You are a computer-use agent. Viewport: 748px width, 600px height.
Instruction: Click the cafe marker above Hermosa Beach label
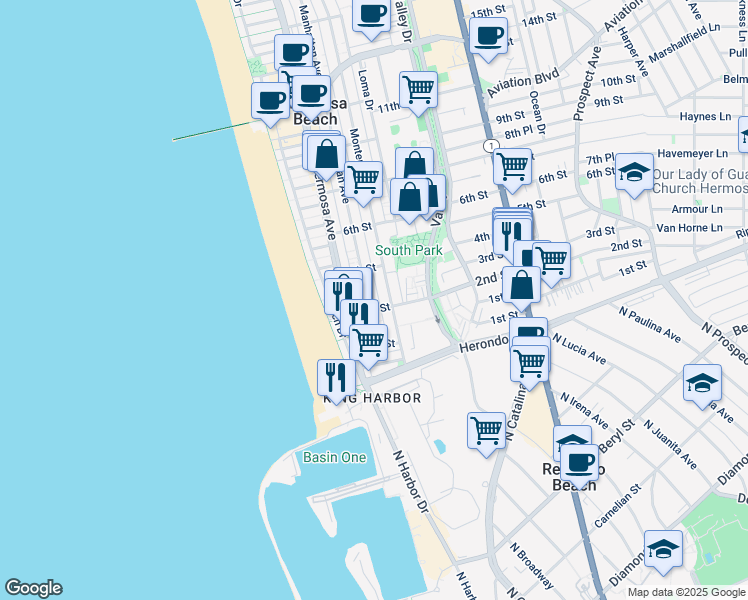pyautogui.click(x=312, y=97)
